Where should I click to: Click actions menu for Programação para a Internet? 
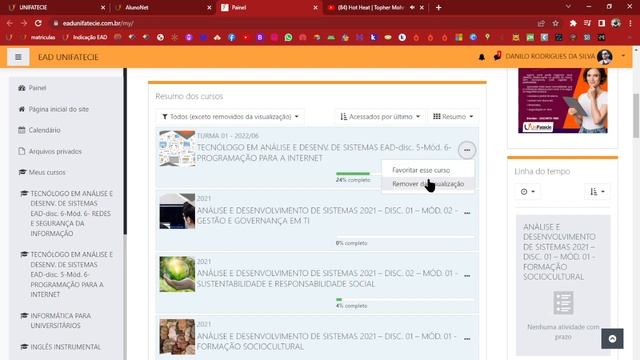(x=467, y=150)
